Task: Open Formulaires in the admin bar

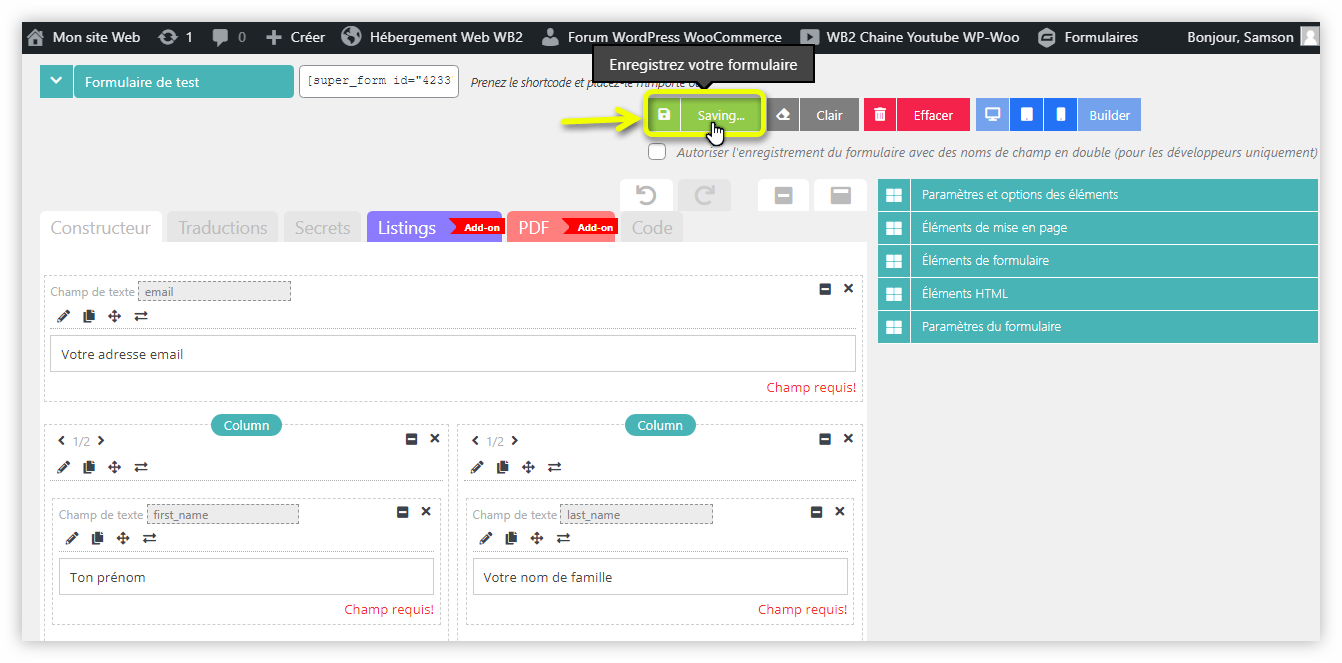Action: (x=1088, y=37)
